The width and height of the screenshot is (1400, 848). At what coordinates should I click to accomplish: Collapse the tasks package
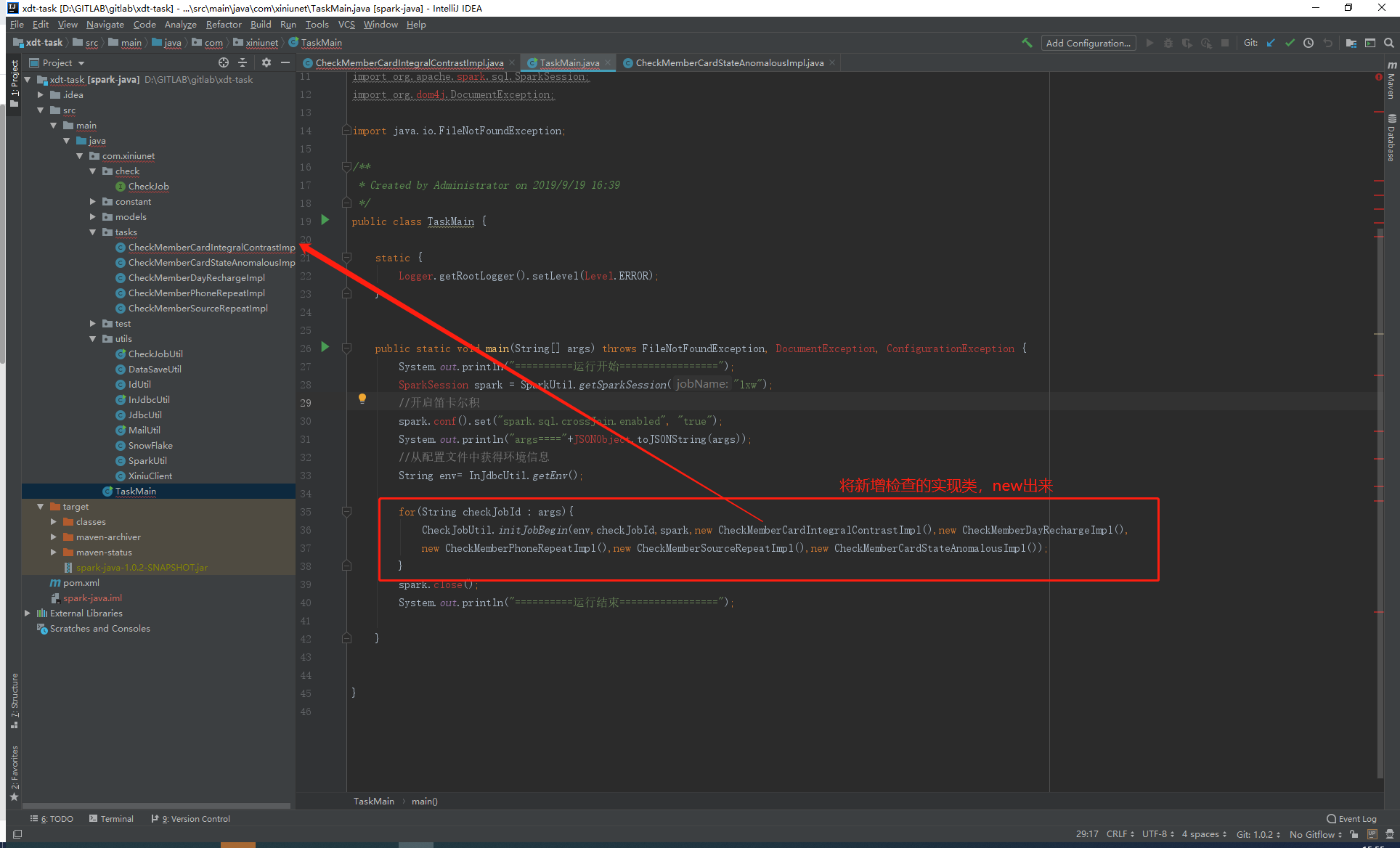93,232
